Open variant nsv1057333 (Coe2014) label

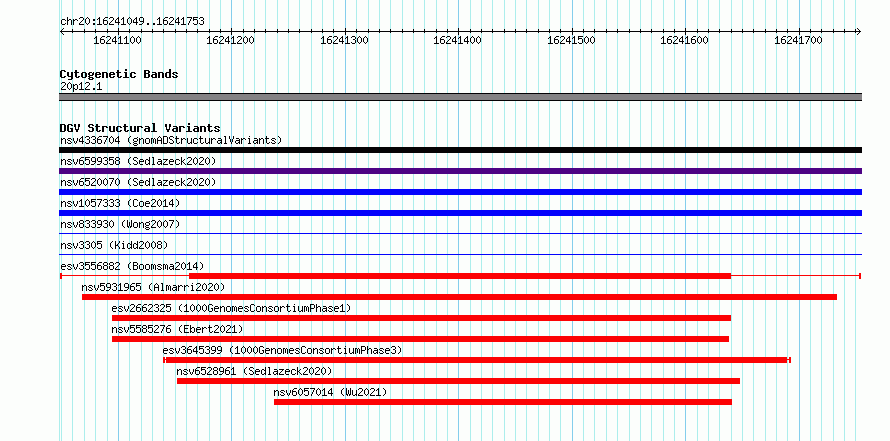click(x=119, y=203)
